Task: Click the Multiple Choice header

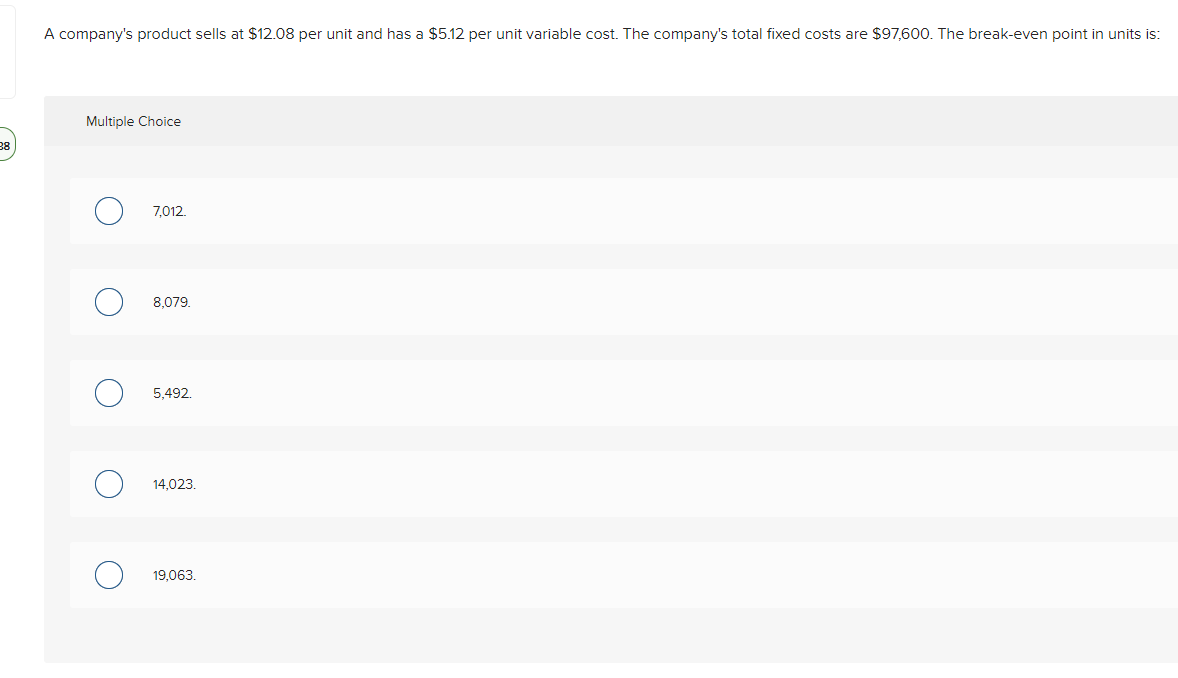Action: pyautogui.click(x=133, y=121)
